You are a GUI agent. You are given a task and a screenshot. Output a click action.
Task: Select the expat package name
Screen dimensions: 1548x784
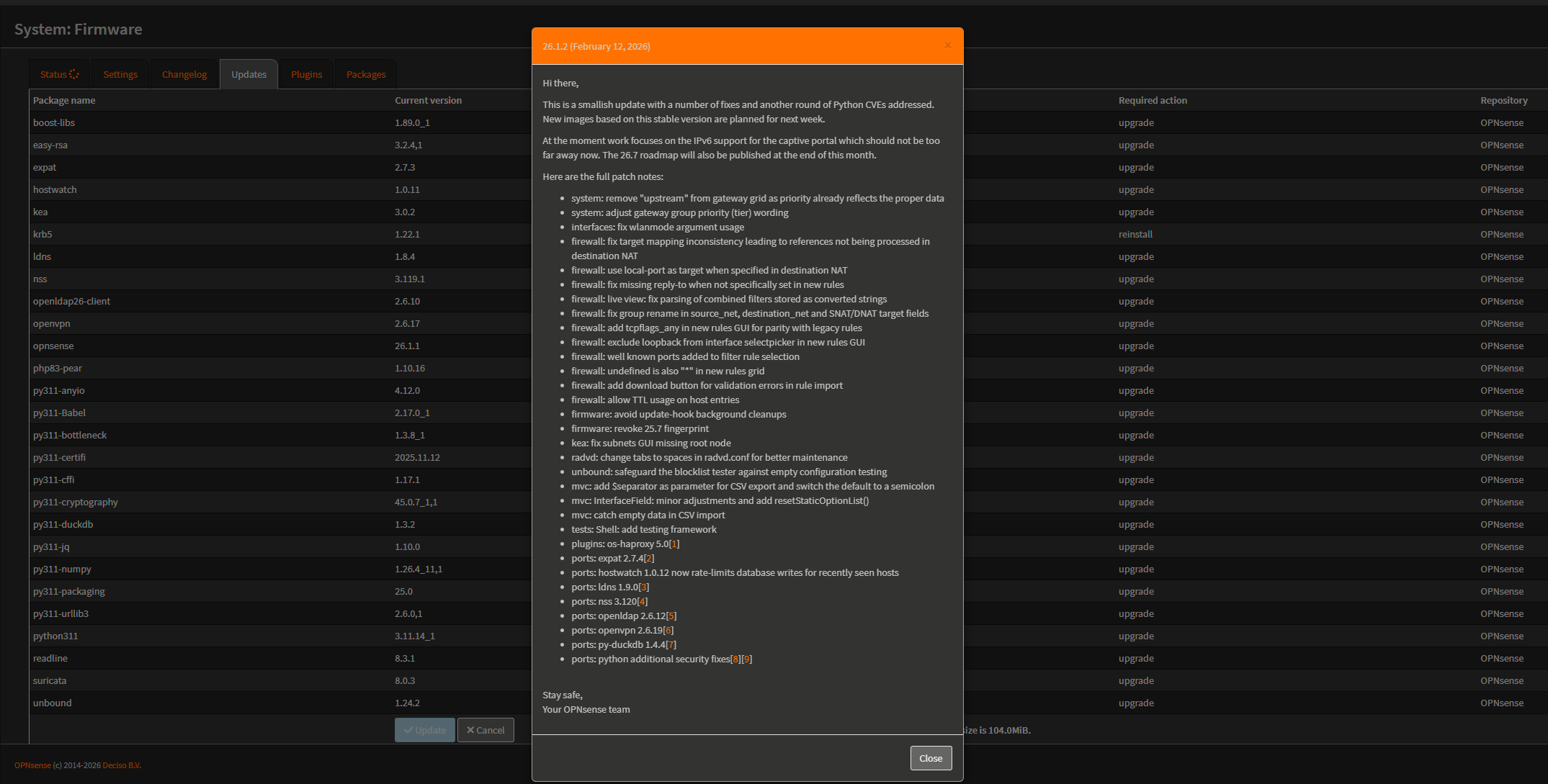click(x=45, y=167)
